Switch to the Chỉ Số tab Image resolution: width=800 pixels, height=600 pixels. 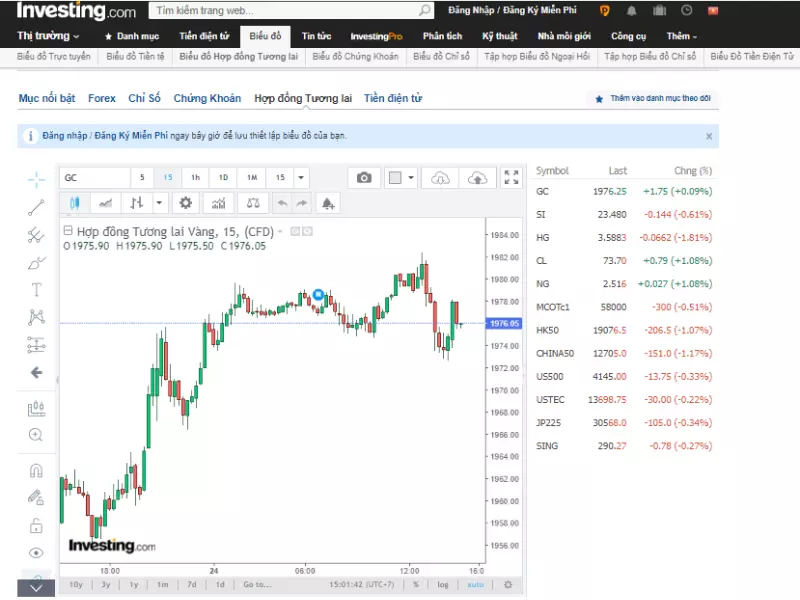(144, 98)
